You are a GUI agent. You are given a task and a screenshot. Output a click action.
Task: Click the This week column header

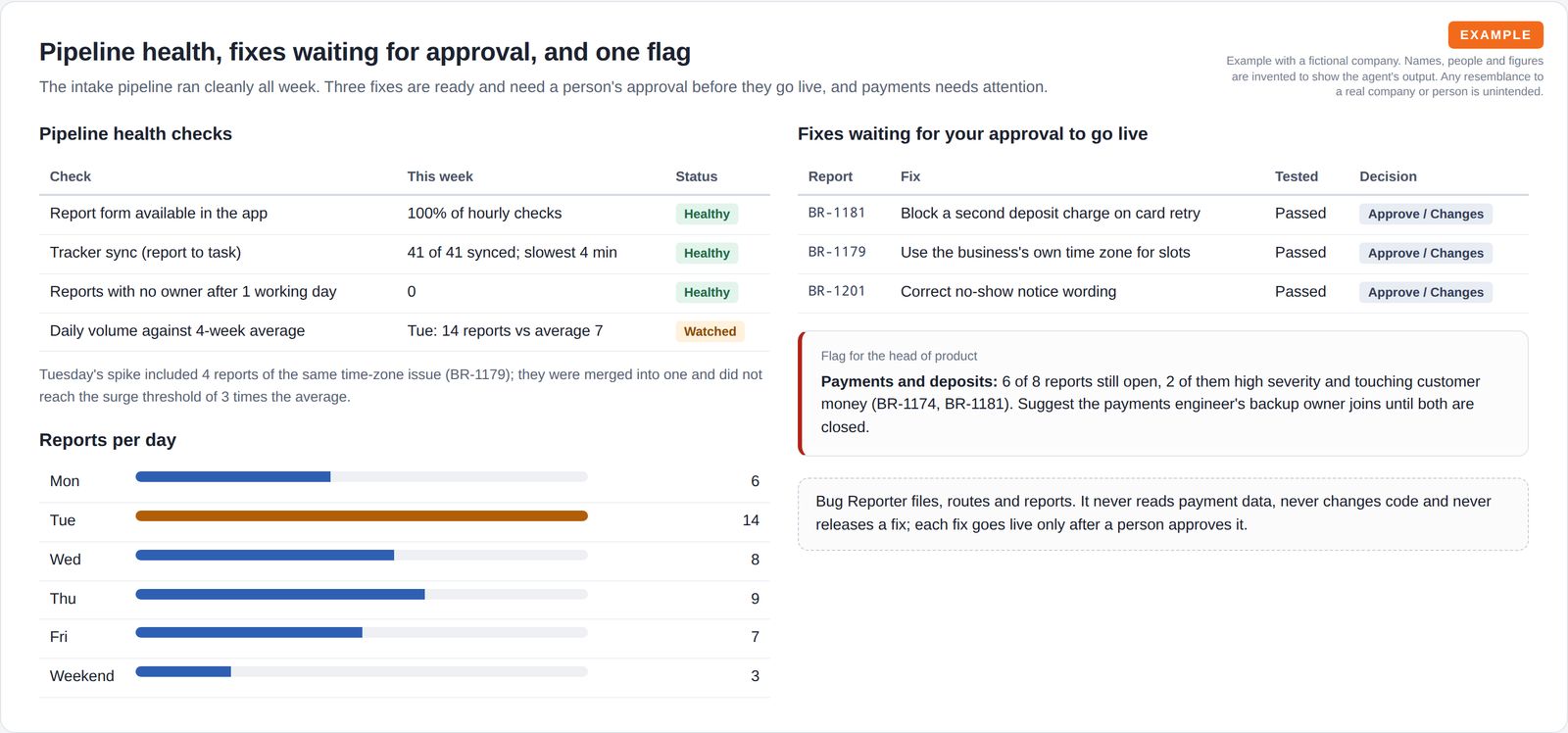click(440, 176)
